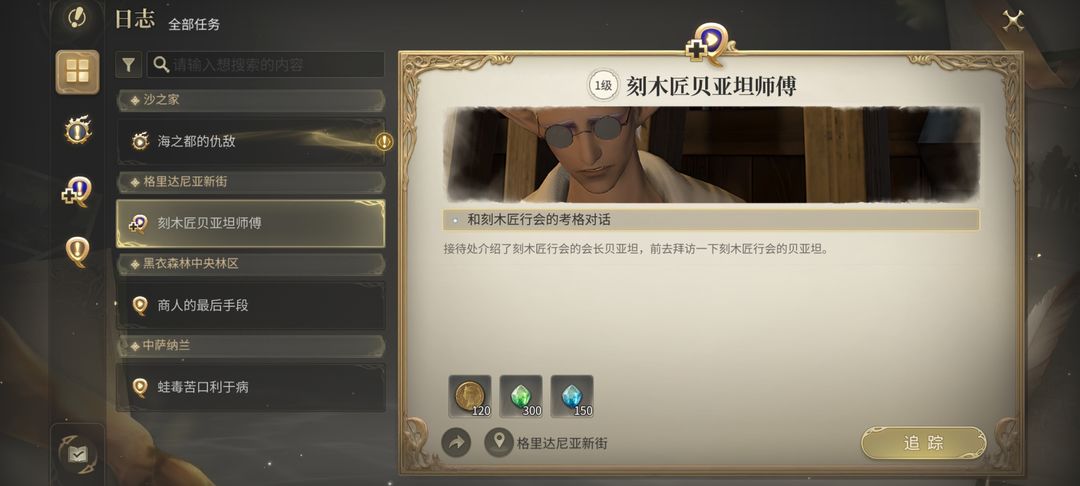This screenshot has height=486, width=1080.
Task: Collapse the 黑衣森林中央林区 category header
Action: (x=251, y=264)
